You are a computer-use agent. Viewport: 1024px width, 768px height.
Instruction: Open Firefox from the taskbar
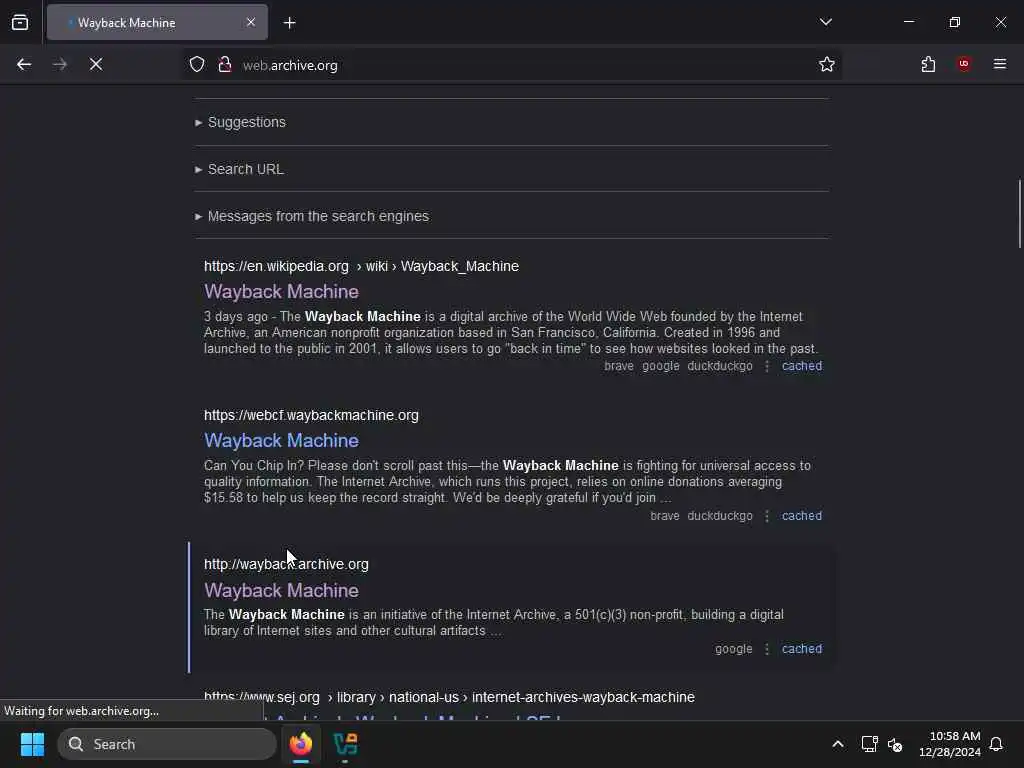tap(301, 744)
